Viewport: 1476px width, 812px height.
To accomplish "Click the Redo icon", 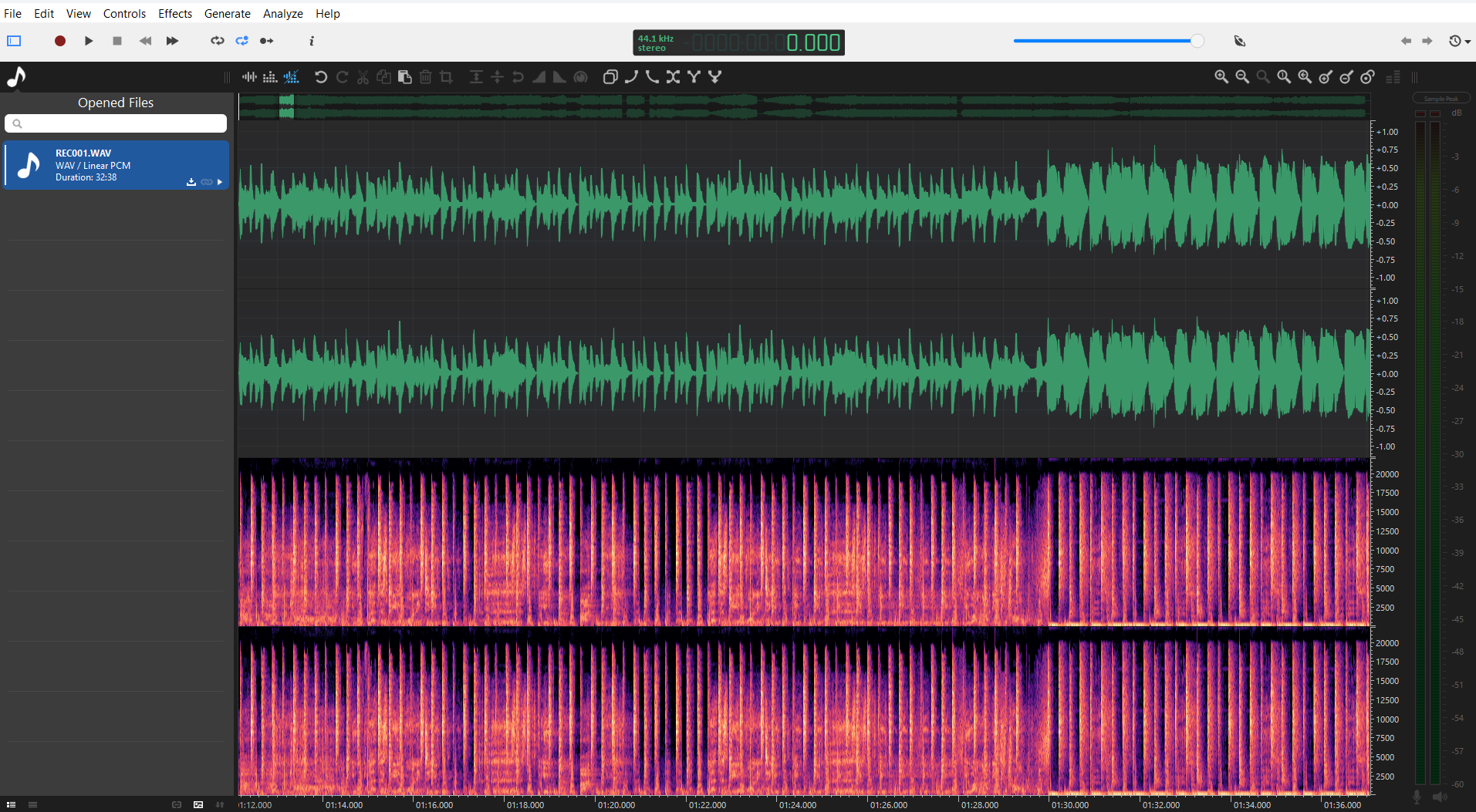I will [x=342, y=77].
